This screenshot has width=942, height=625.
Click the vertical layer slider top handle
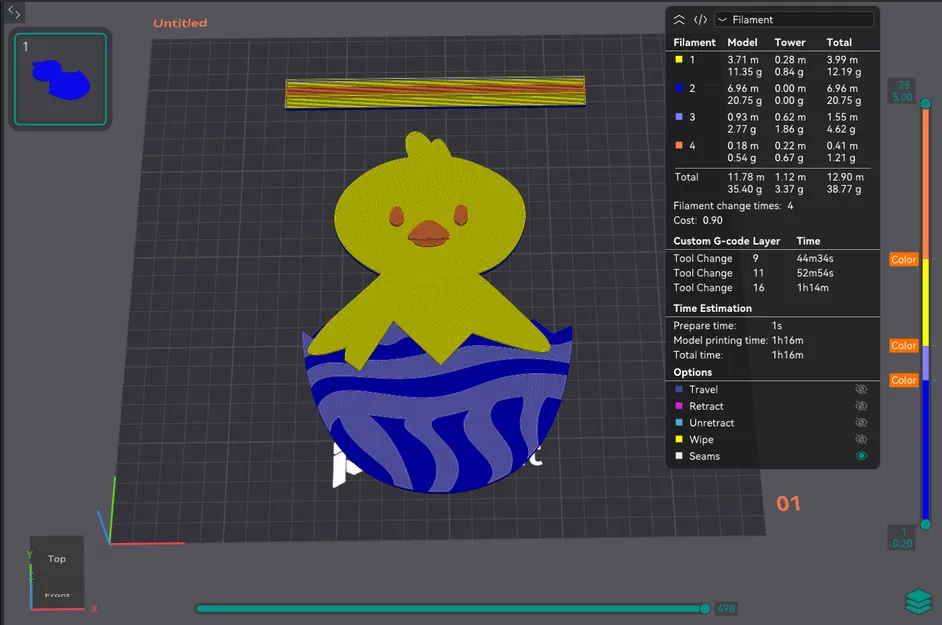(x=926, y=103)
